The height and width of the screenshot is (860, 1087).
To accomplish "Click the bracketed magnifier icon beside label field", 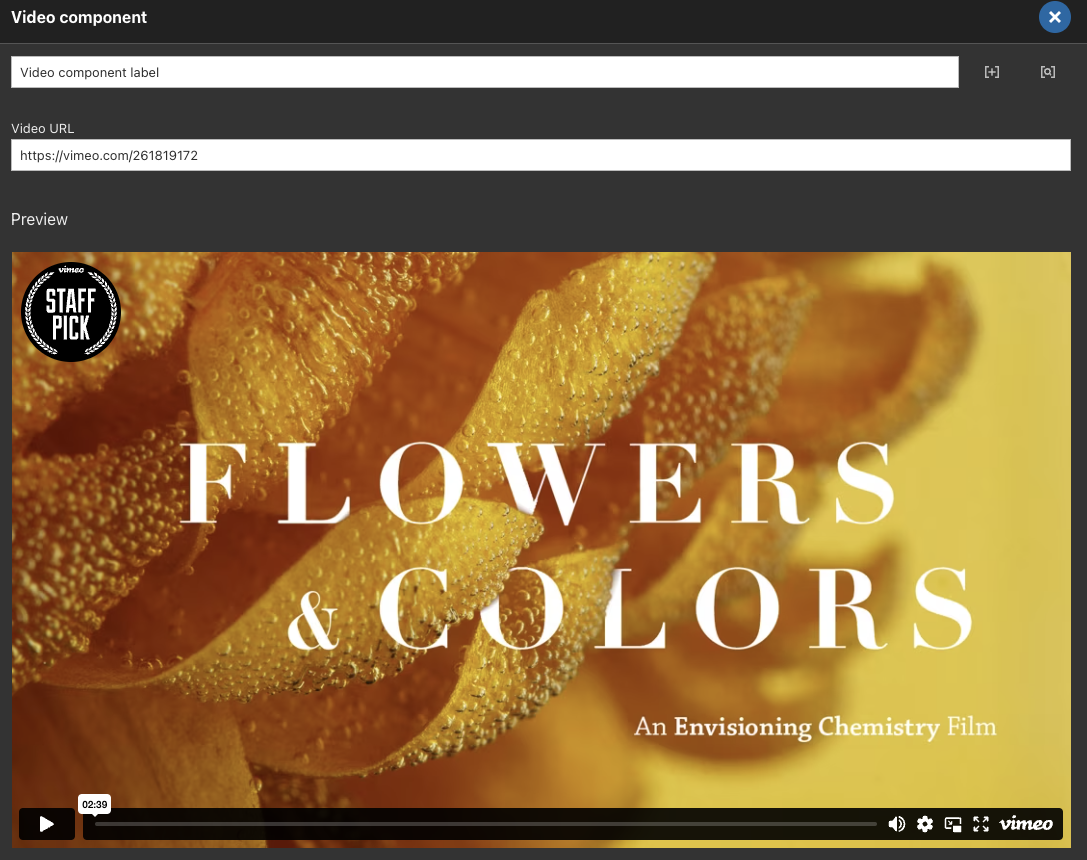I will click(1047, 72).
